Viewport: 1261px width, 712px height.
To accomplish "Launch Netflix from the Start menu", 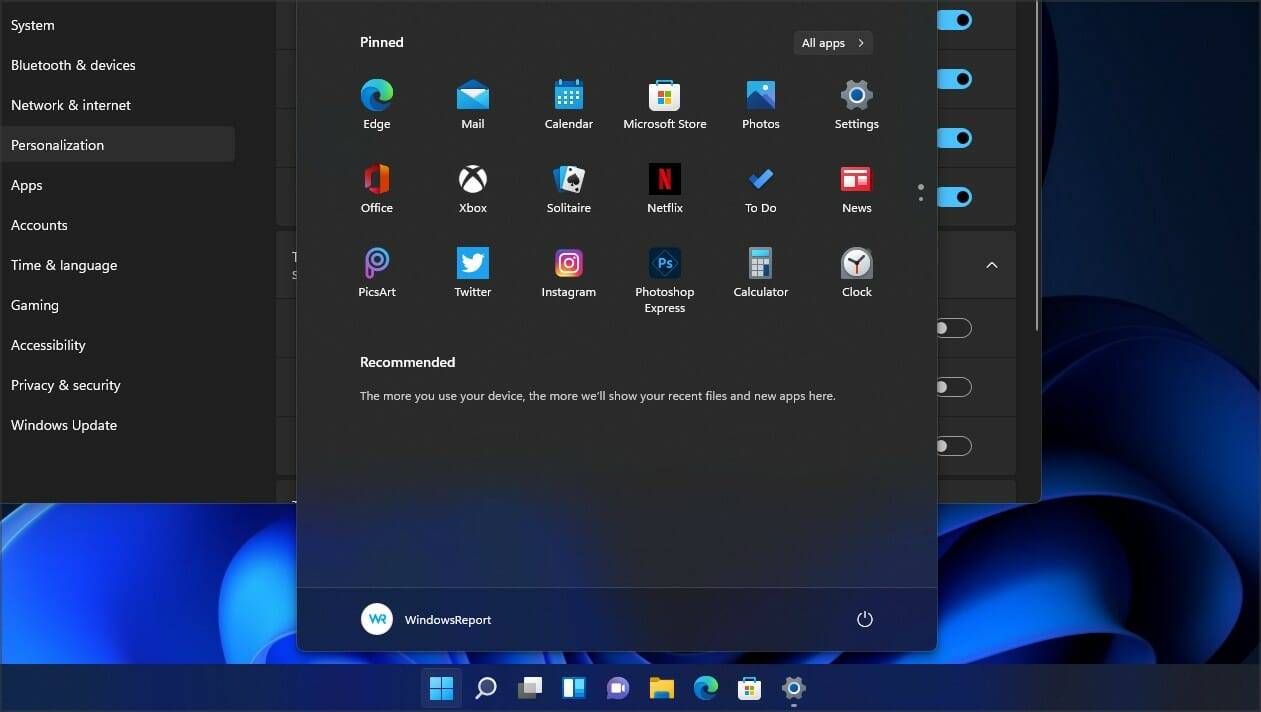I will tap(664, 182).
